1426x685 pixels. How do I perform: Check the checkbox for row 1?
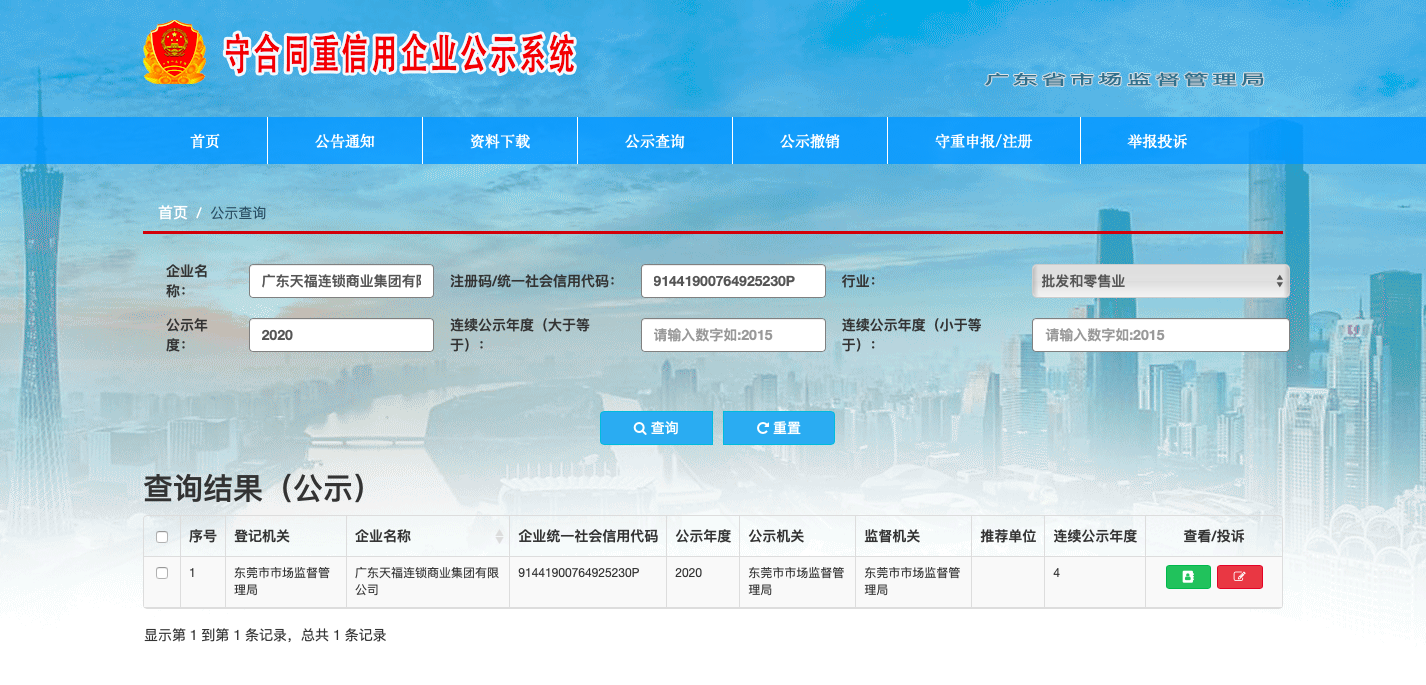pyautogui.click(x=162, y=573)
